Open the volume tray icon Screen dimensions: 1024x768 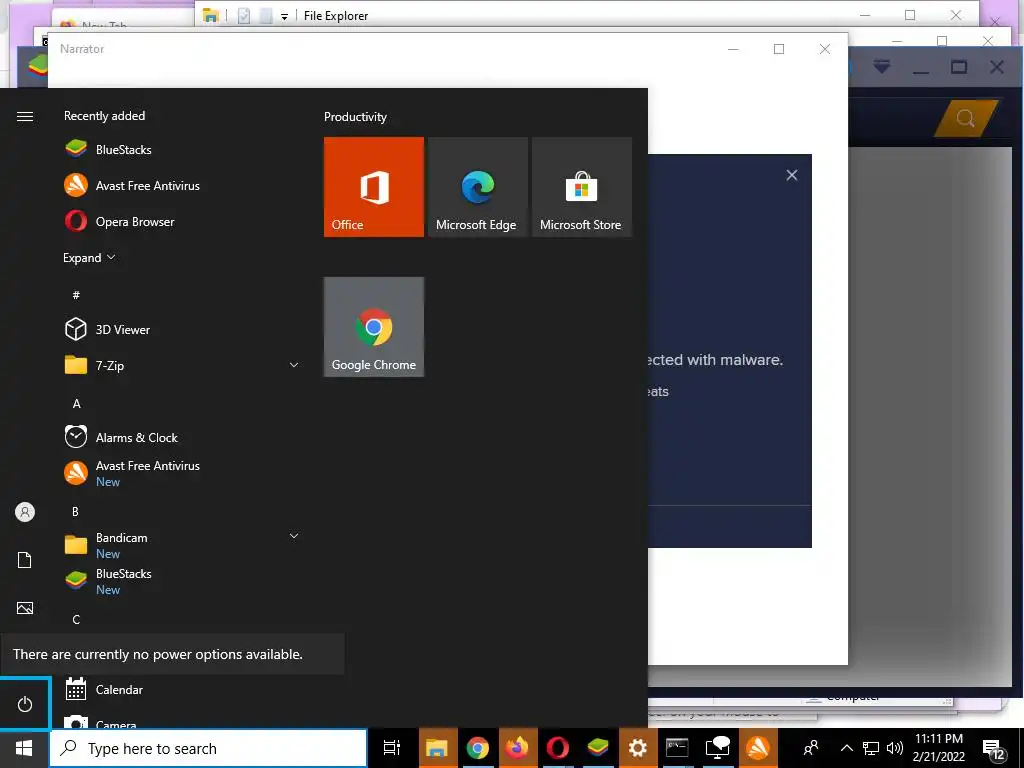tap(895, 748)
